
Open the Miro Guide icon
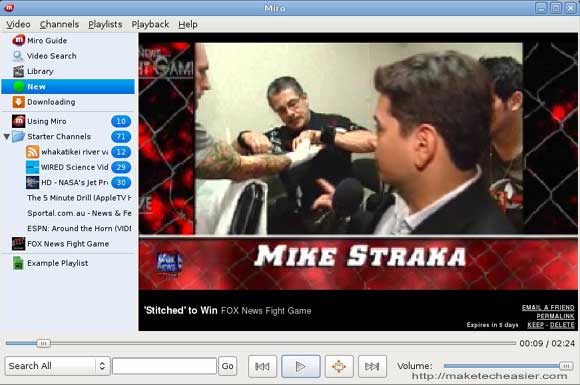click(18, 40)
